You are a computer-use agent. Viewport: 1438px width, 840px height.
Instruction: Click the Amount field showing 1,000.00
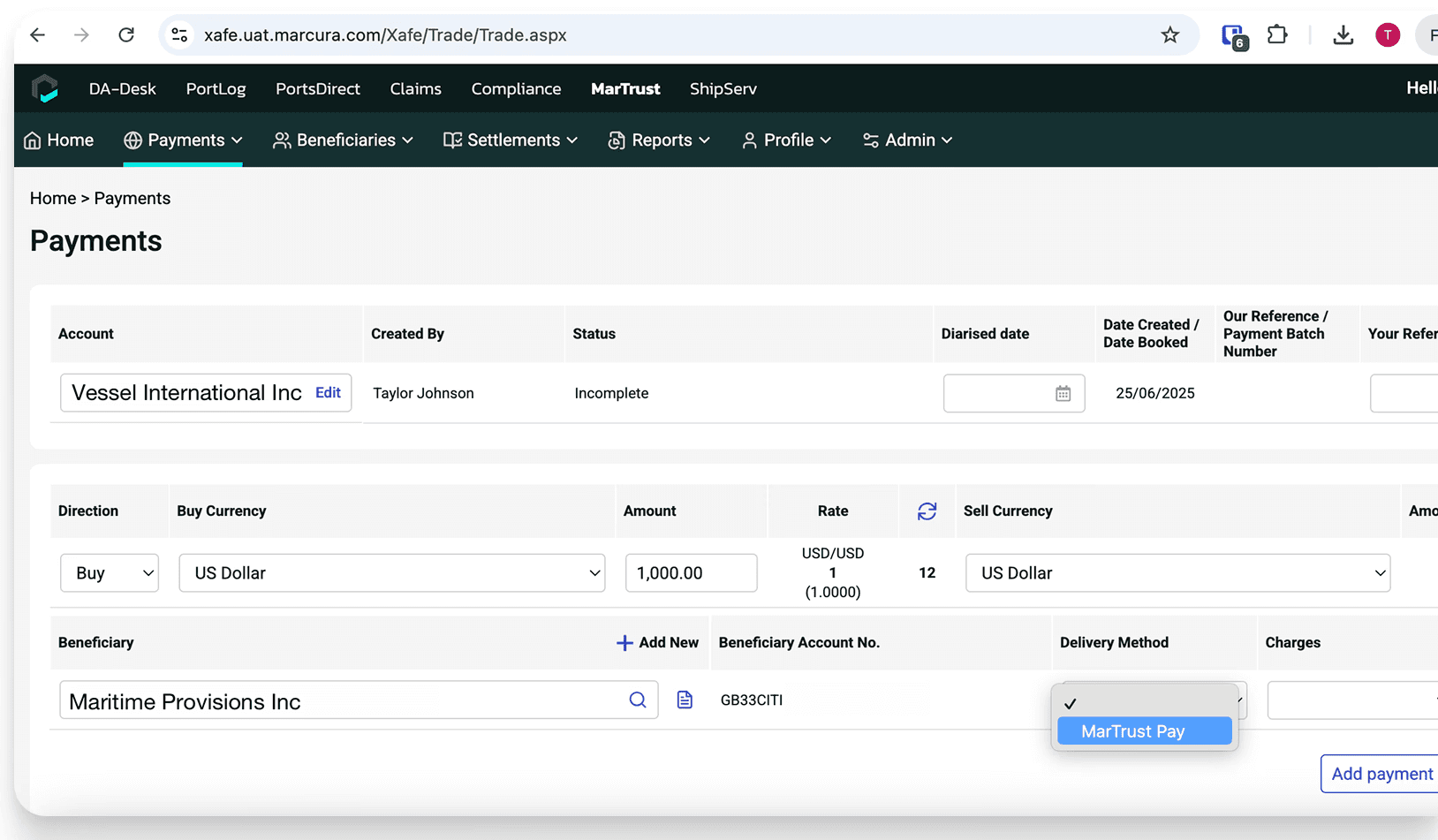pyautogui.click(x=691, y=573)
